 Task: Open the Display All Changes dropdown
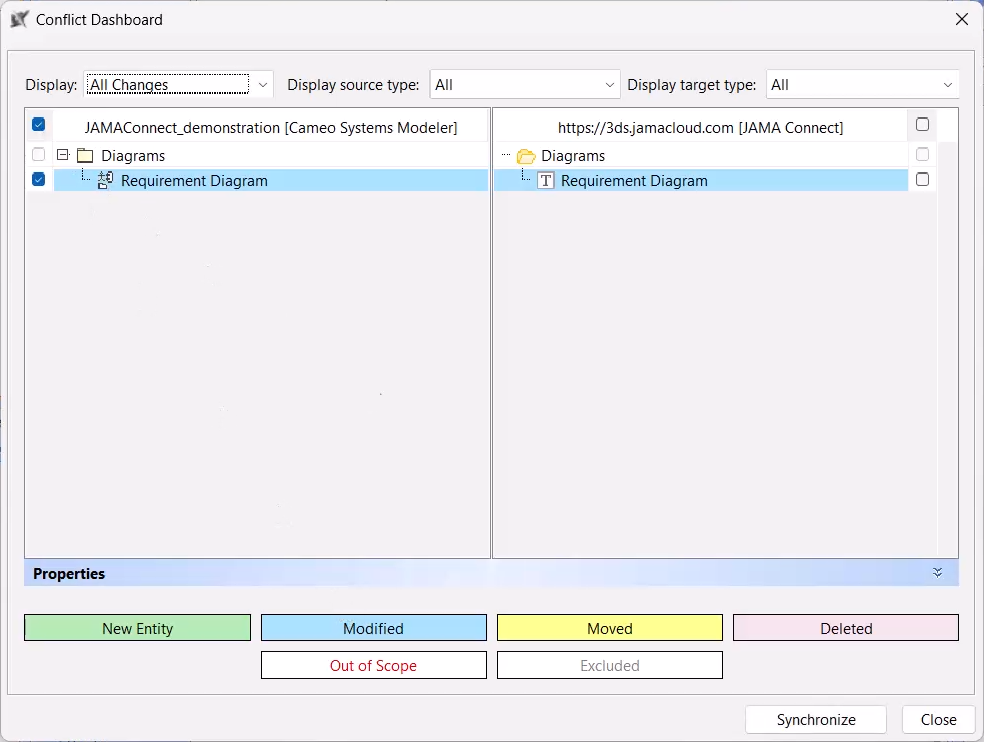pos(178,85)
